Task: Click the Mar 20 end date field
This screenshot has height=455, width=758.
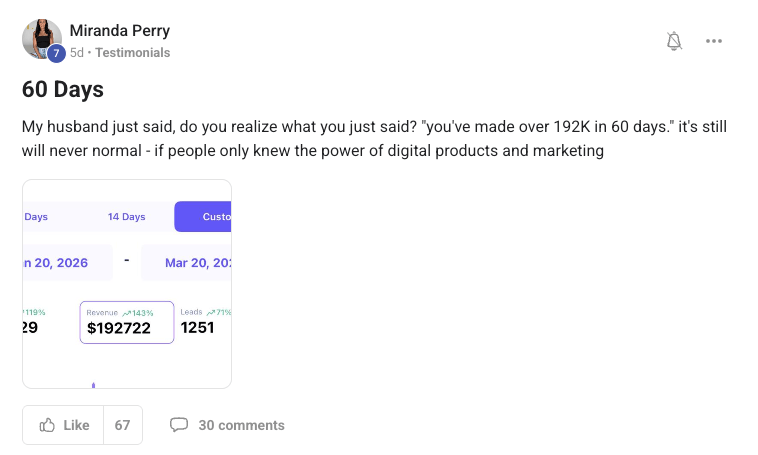Action: point(188,263)
